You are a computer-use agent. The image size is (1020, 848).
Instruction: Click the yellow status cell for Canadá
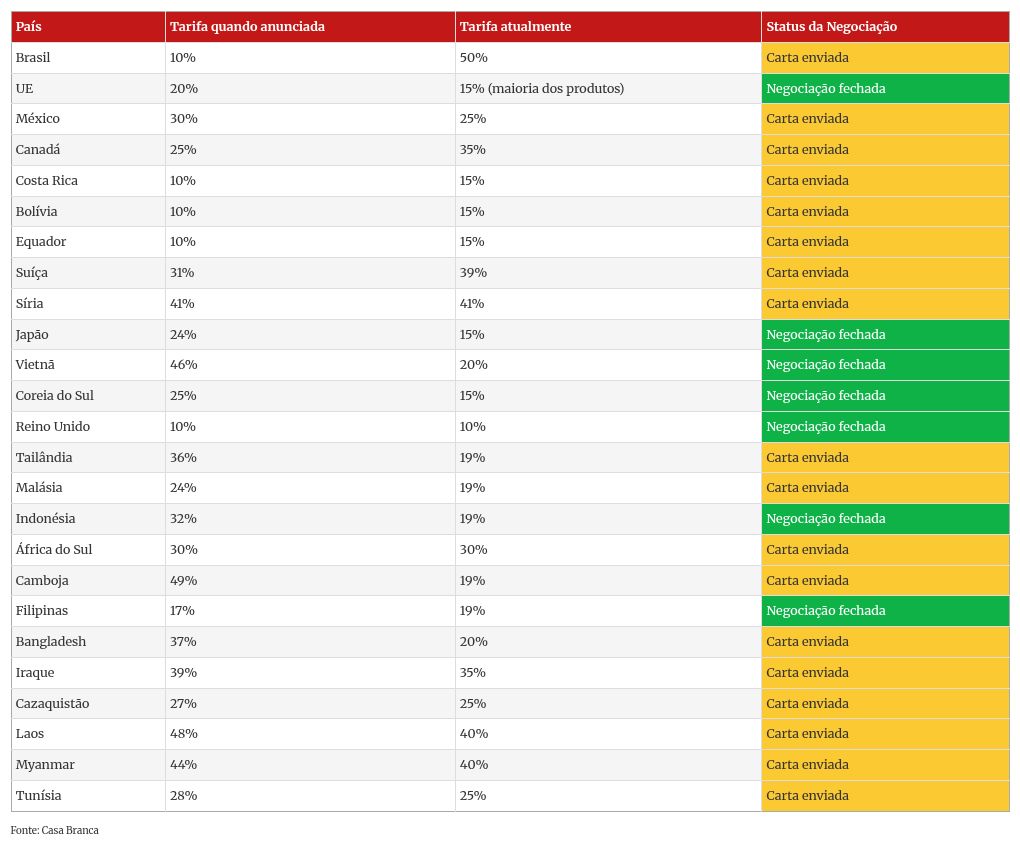point(884,150)
